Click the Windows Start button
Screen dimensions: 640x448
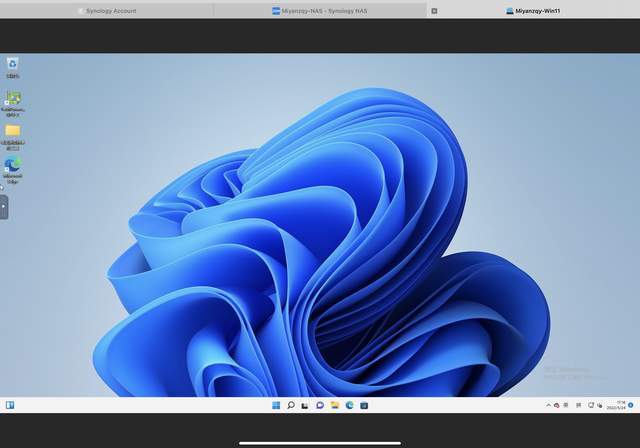pyautogui.click(x=276, y=405)
